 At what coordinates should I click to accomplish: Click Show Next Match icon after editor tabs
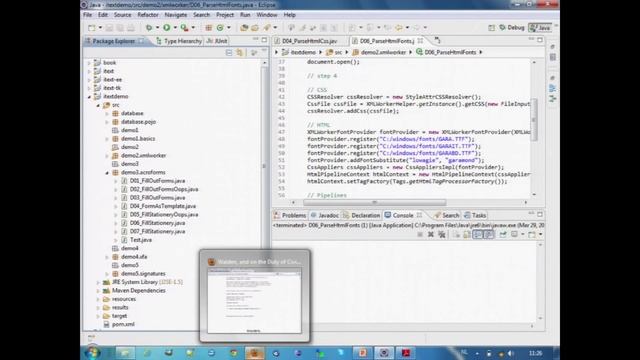(x=437, y=40)
